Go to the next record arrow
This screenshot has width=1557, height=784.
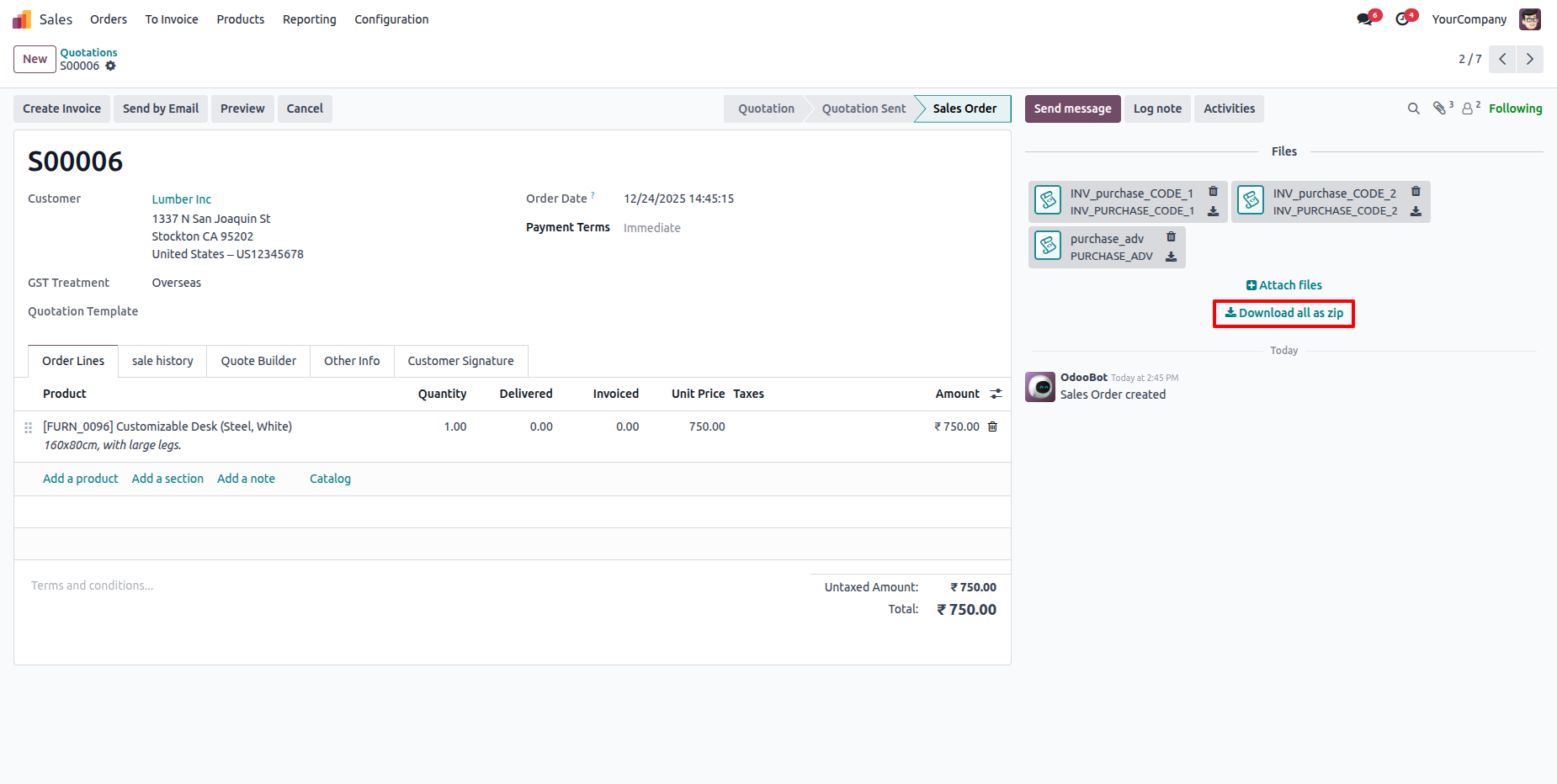pos(1530,59)
